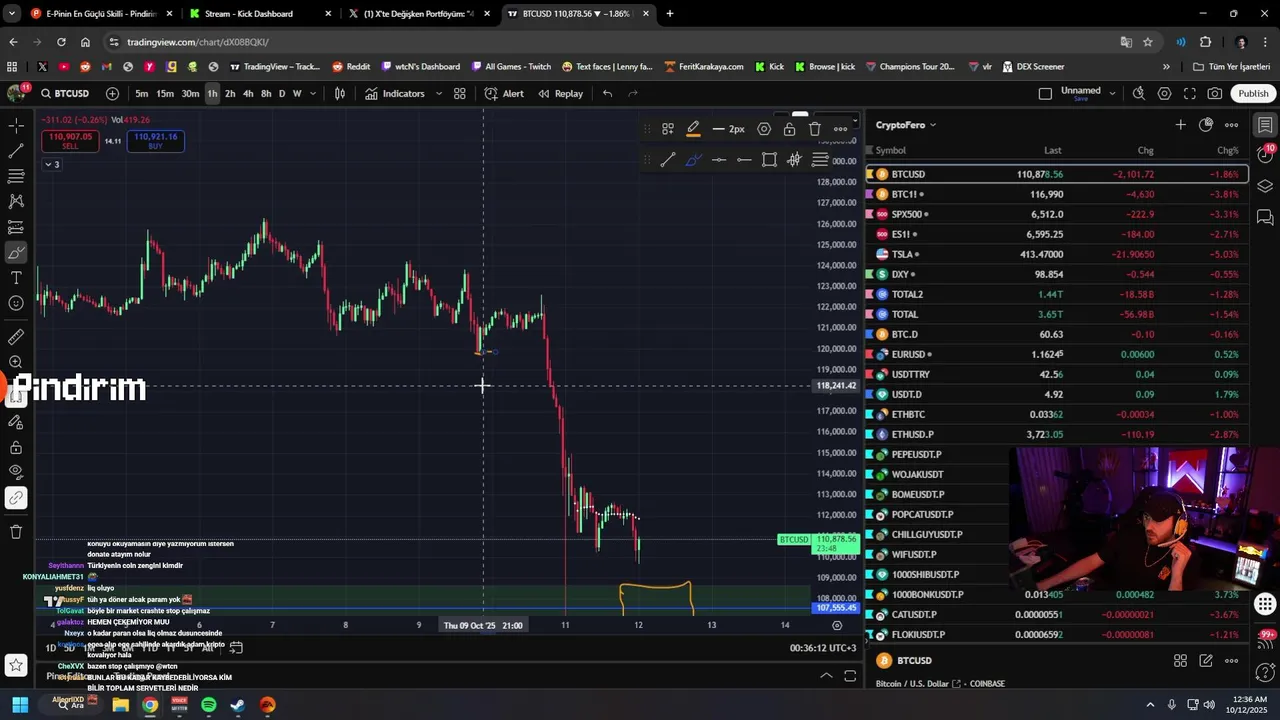Open the chats panel icon
Image resolution: width=1280 pixels, height=720 pixels.
tap(1265, 217)
